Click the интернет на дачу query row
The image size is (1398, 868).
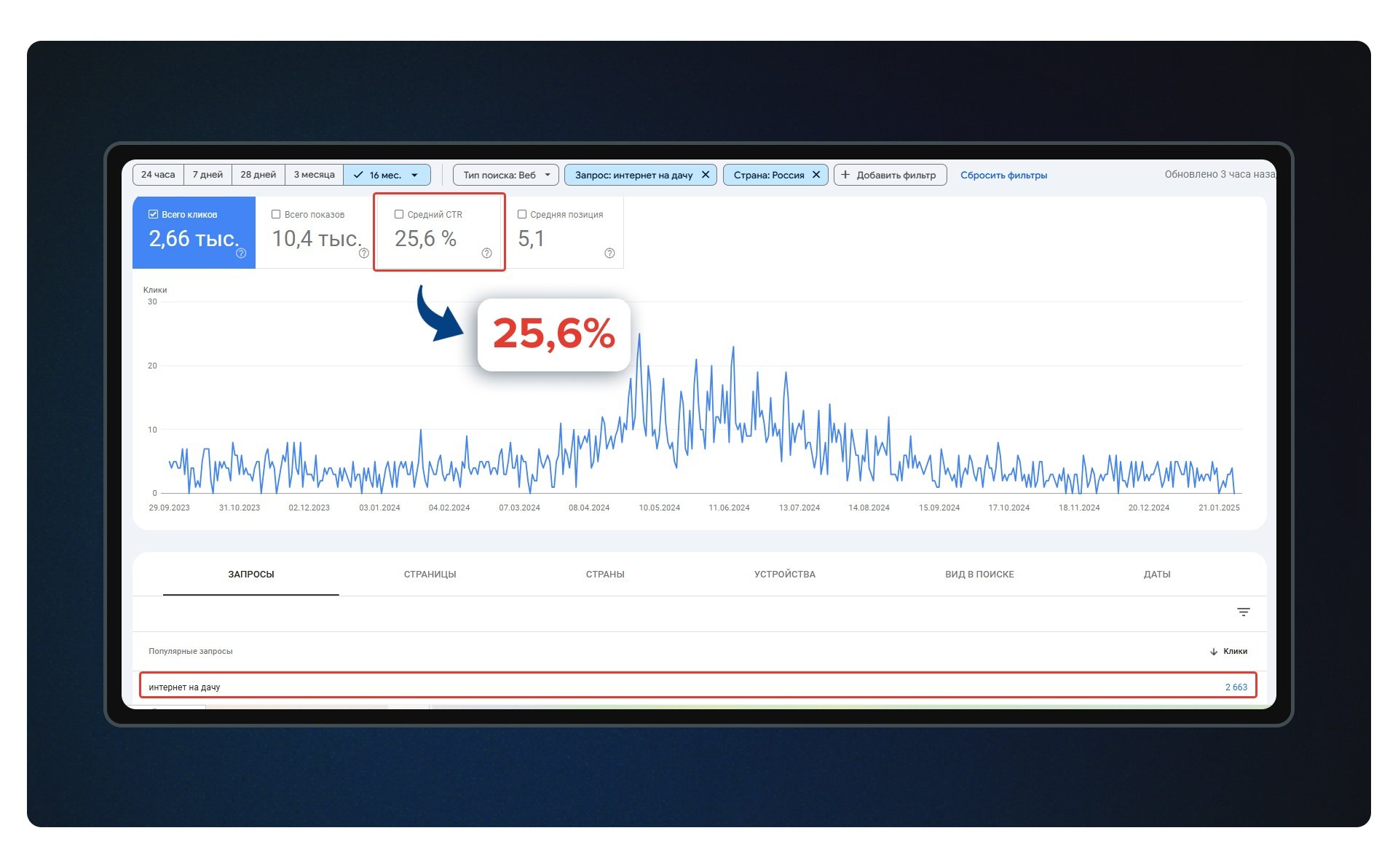tap(184, 687)
